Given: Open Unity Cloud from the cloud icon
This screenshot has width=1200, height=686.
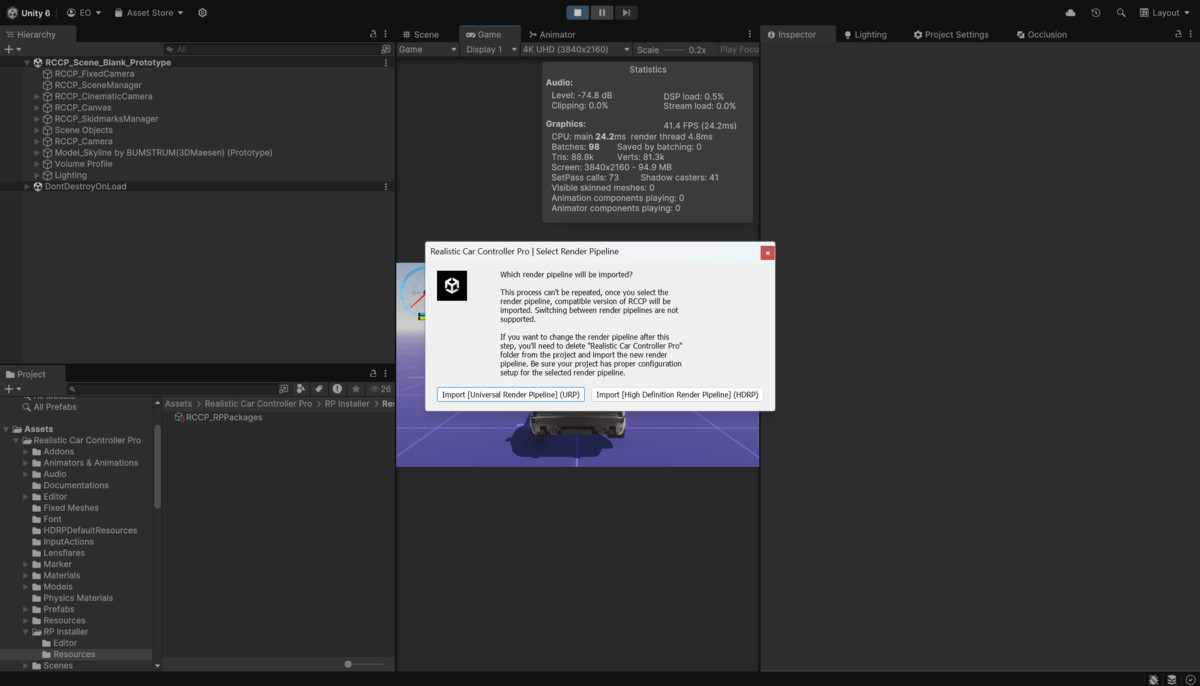Looking at the screenshot, I should 1071,13.
